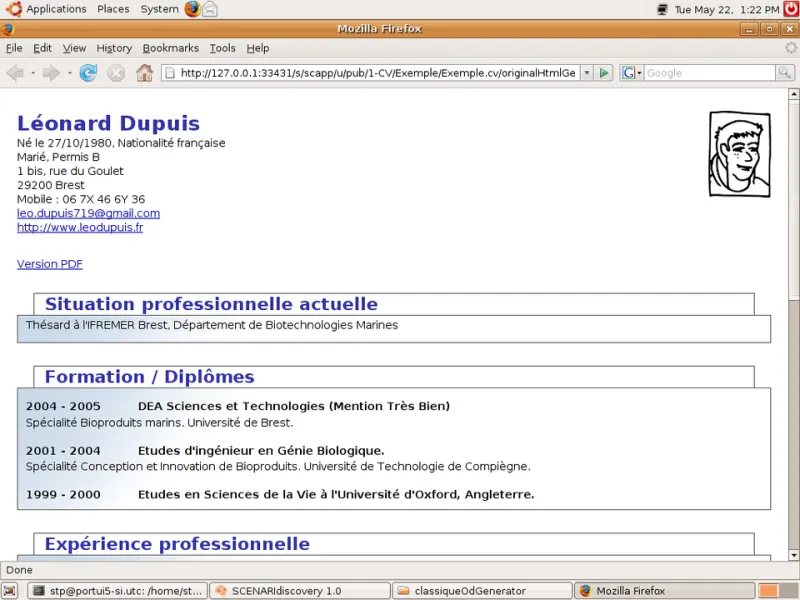Switch to the classiqueOdGenerator taskbar button
This screenshot has width=800, height=600.
tap(483, 591)
